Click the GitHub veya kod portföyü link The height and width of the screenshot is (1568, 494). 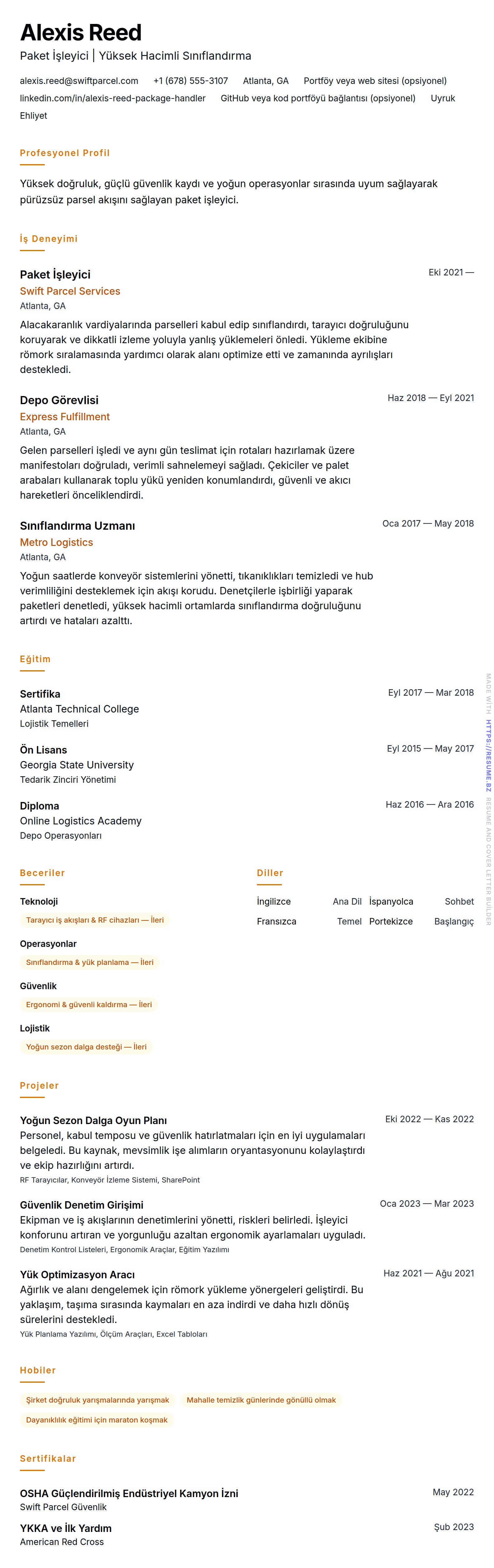tap(317, 99)
